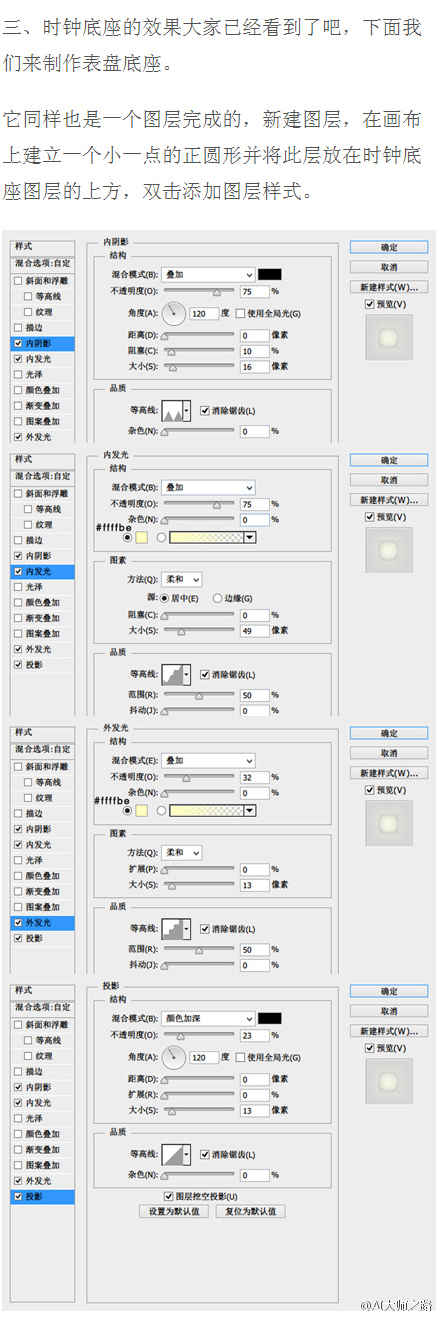The width and height of the screenshot is (438, 1318).
Task: Select 渐变叠加 in fourth dialog list
Action: click(43, 1149)
